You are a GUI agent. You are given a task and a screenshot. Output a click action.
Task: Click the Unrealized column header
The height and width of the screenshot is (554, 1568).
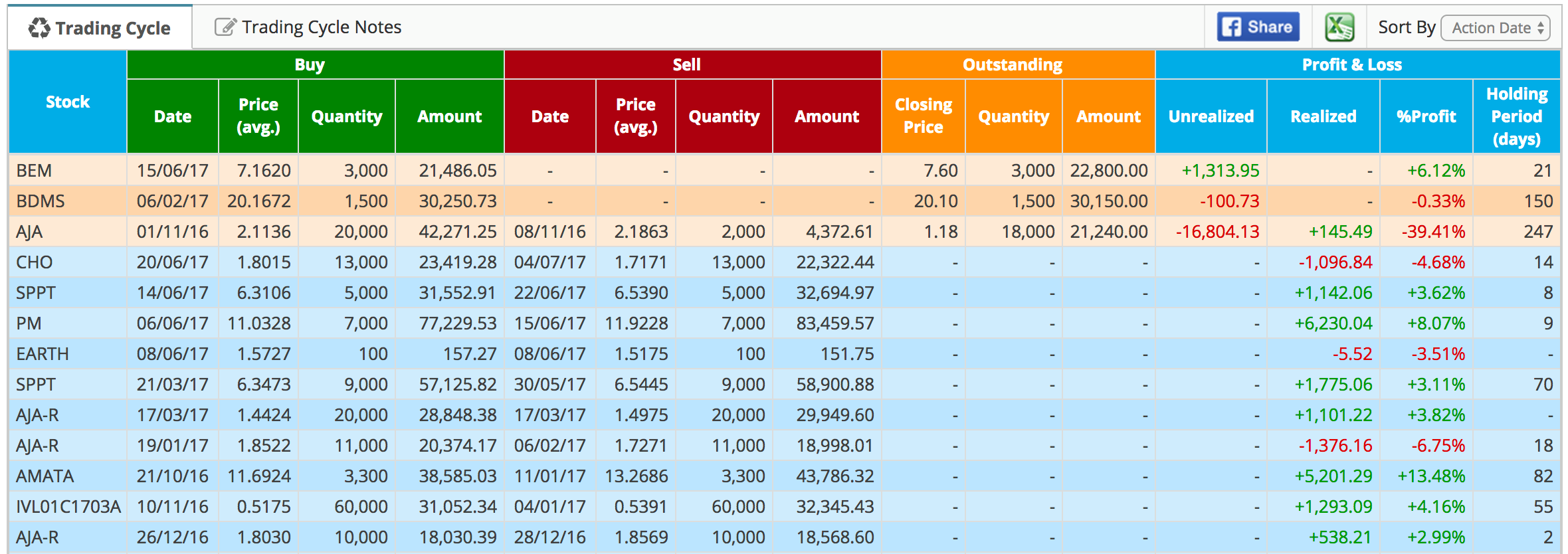pyautogui.click(x=1211, y=116)
